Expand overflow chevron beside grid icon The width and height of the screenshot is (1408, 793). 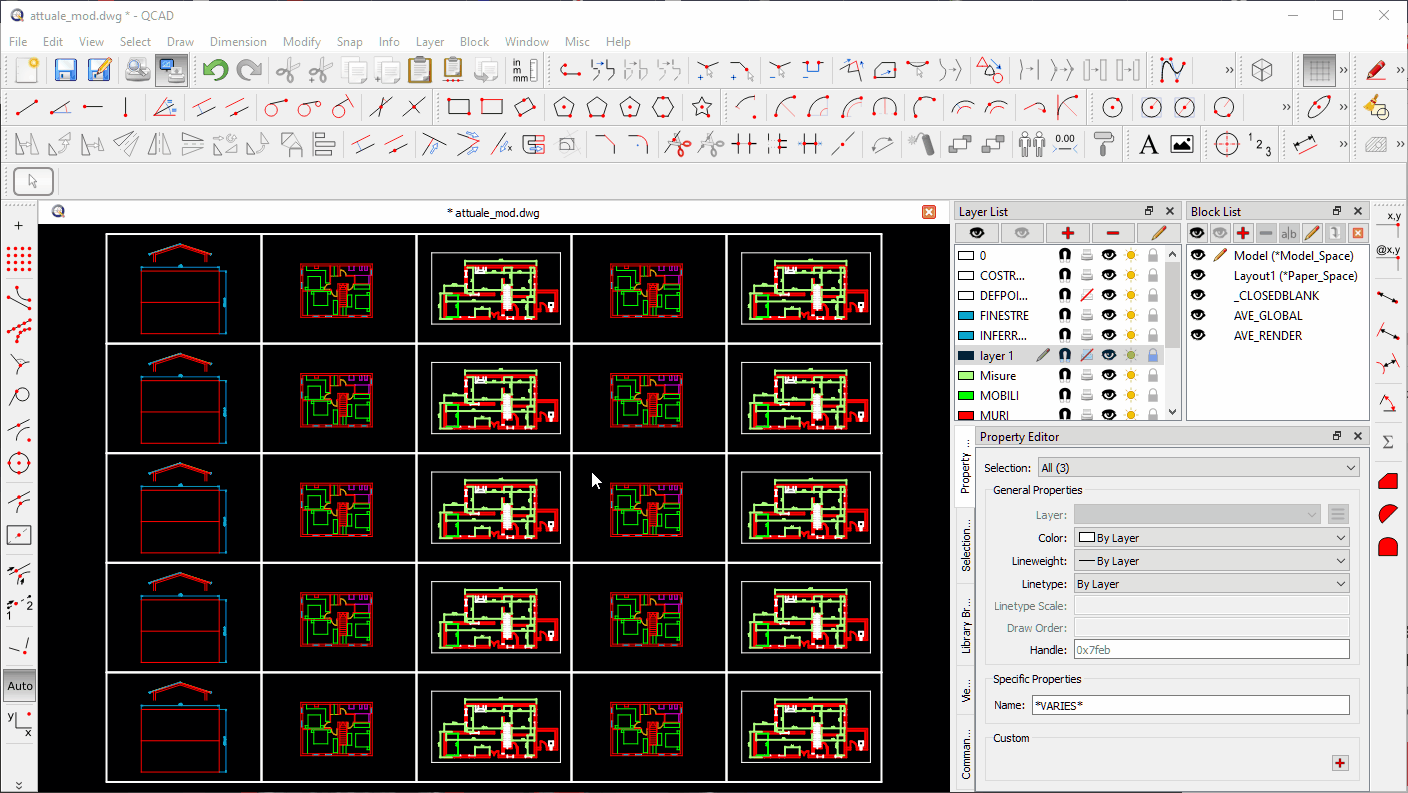point(1345,70)
